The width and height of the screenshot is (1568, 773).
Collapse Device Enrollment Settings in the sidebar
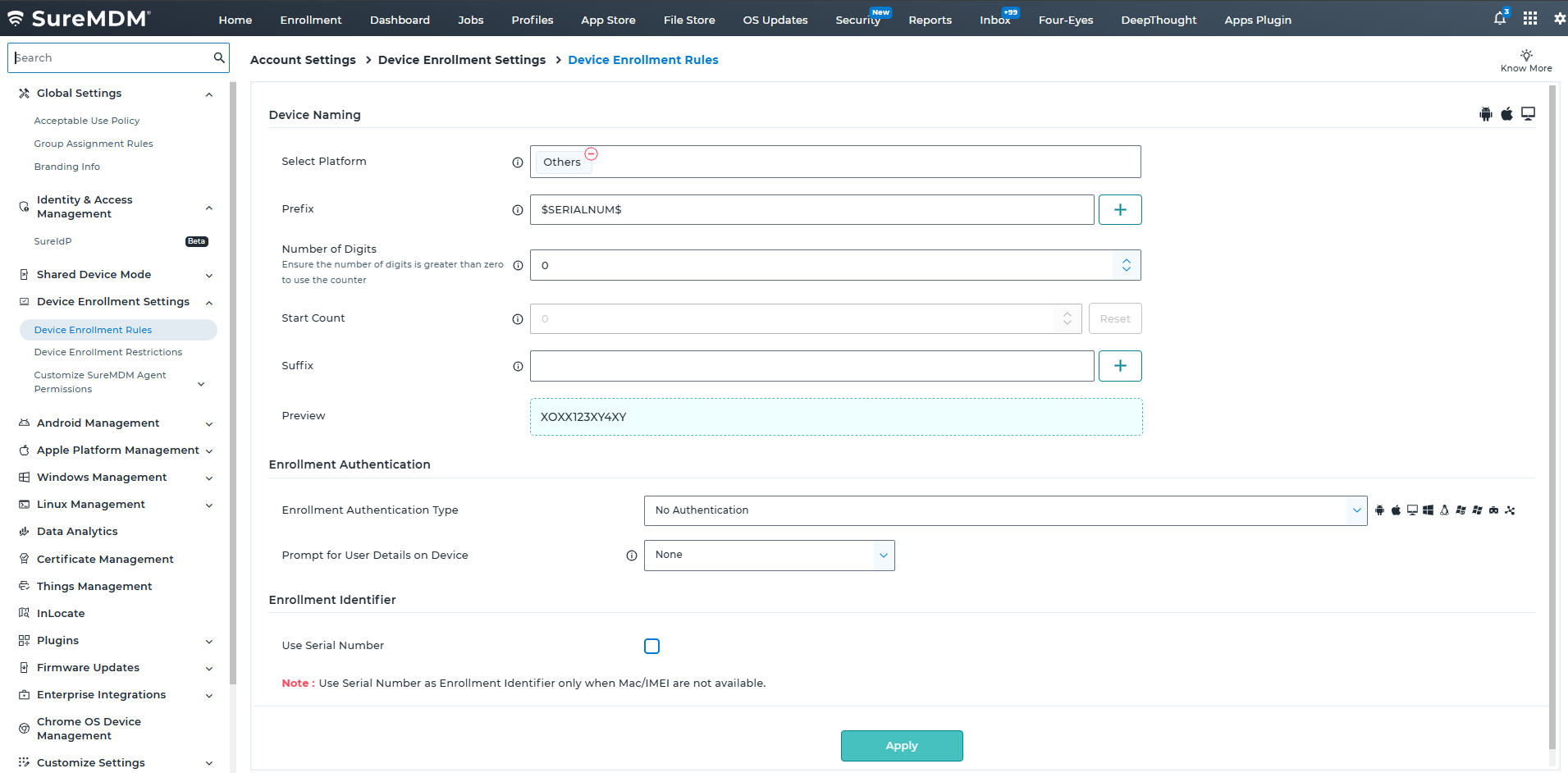point(209,303)
